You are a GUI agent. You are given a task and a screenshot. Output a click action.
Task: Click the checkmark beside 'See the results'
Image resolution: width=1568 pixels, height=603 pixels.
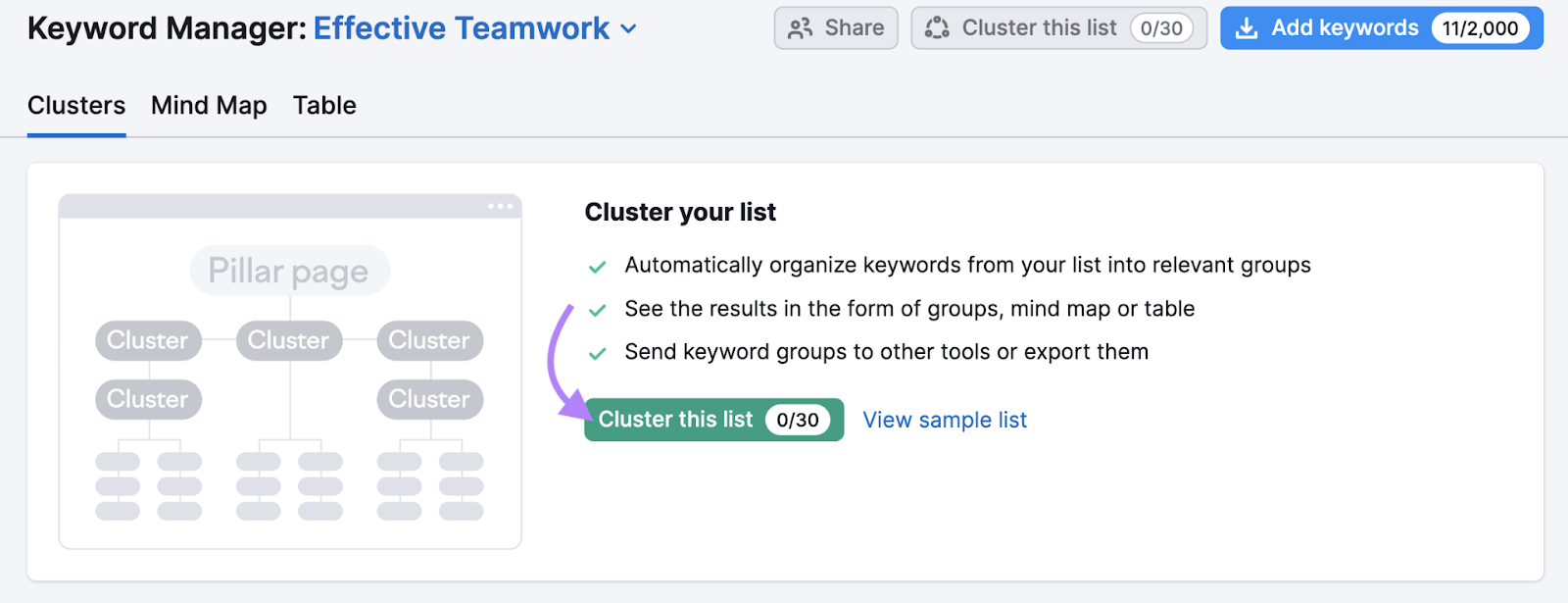pos(597,310)
